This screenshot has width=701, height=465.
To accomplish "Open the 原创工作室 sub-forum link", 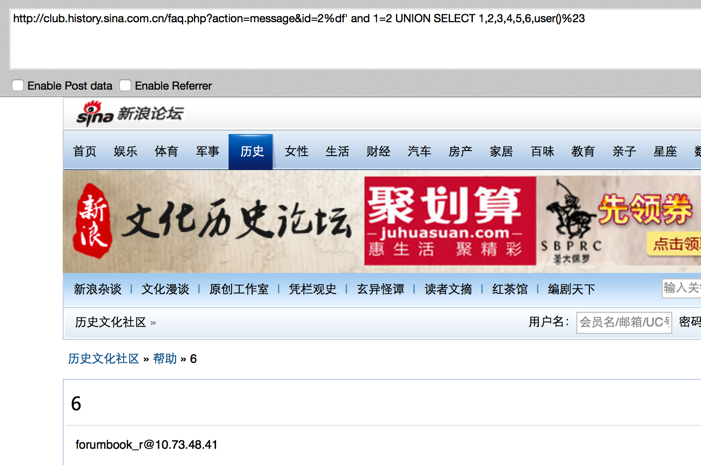I will point(239,289).
